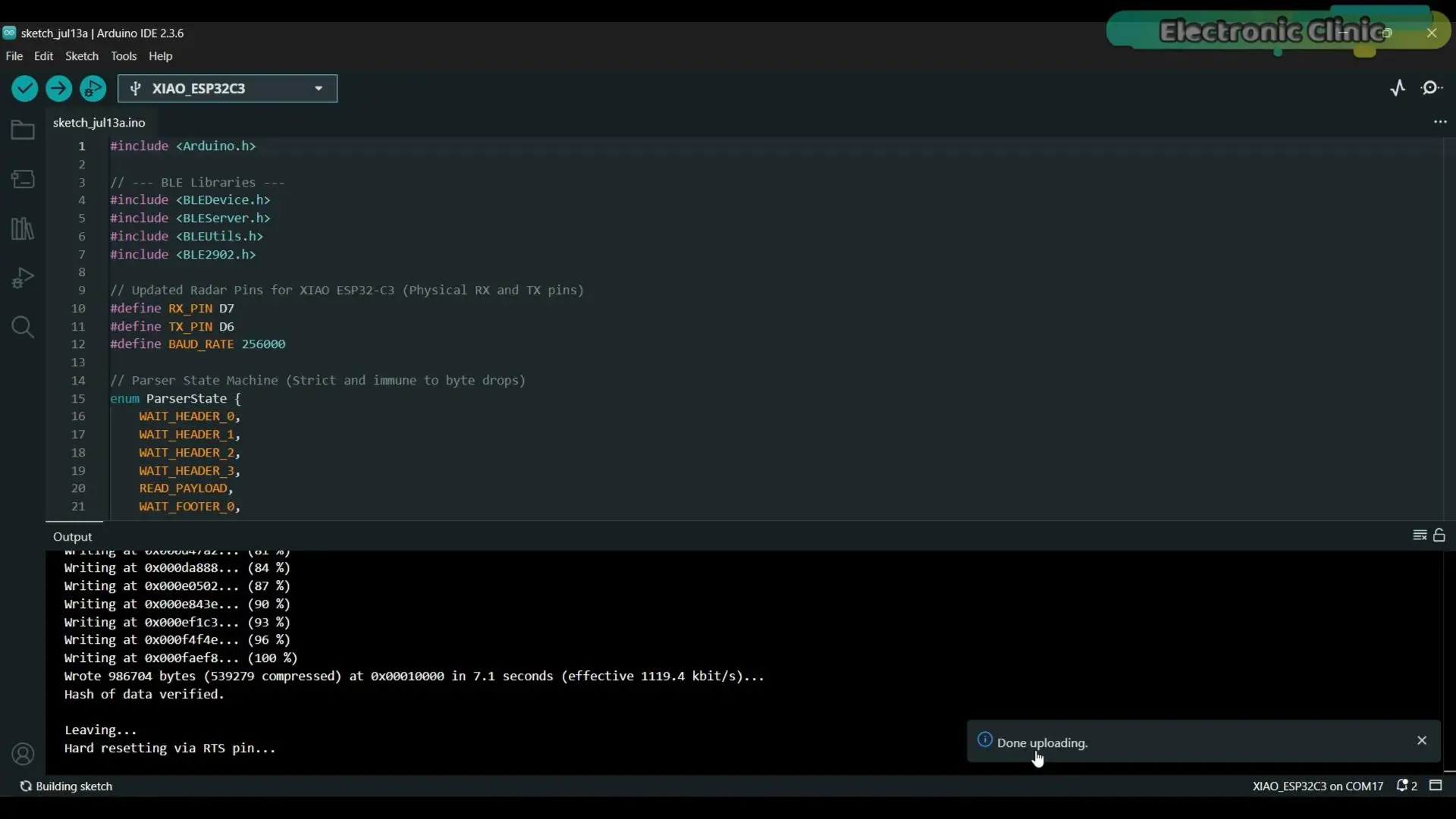
Task: Open the Sketch menu
Action: point(82,56)
